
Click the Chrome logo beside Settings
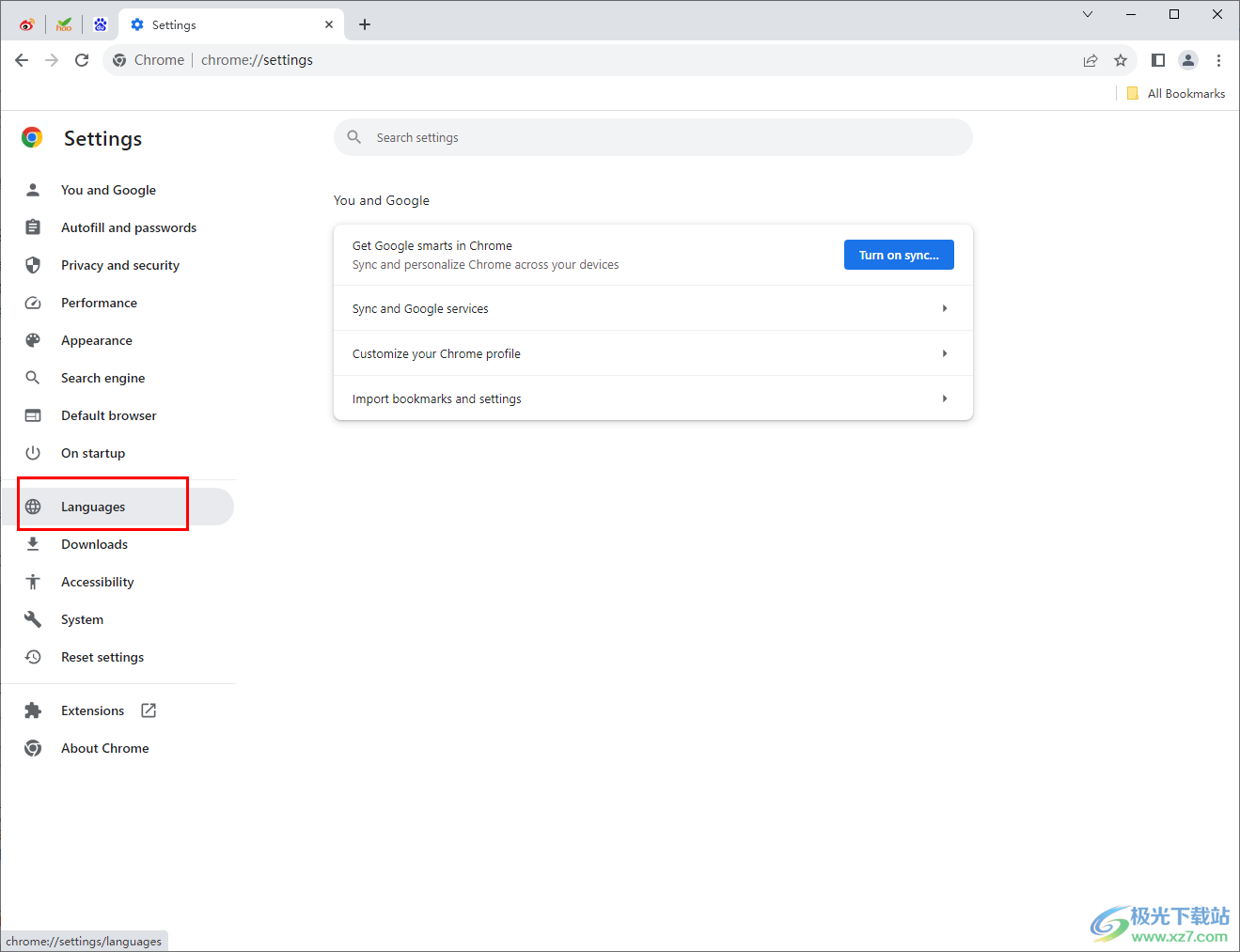point(32,138)
